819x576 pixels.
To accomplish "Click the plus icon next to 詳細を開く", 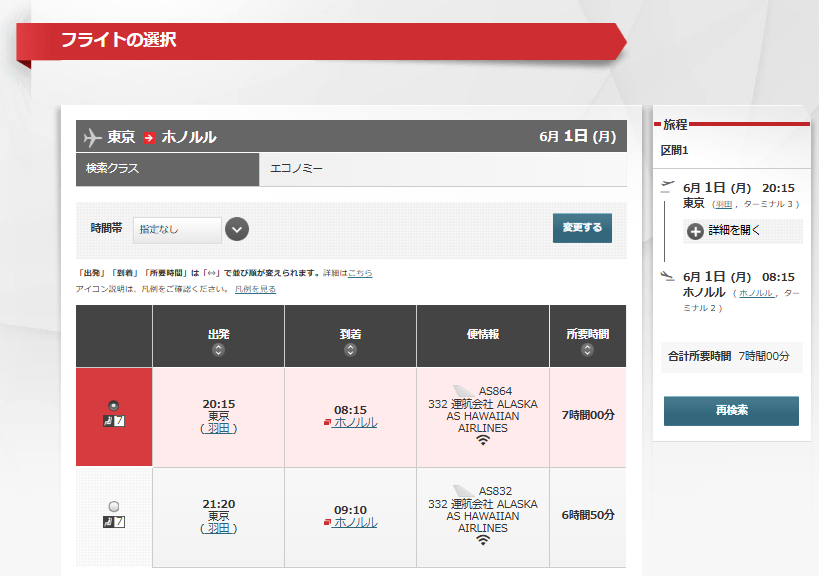I will pos(695,231).
